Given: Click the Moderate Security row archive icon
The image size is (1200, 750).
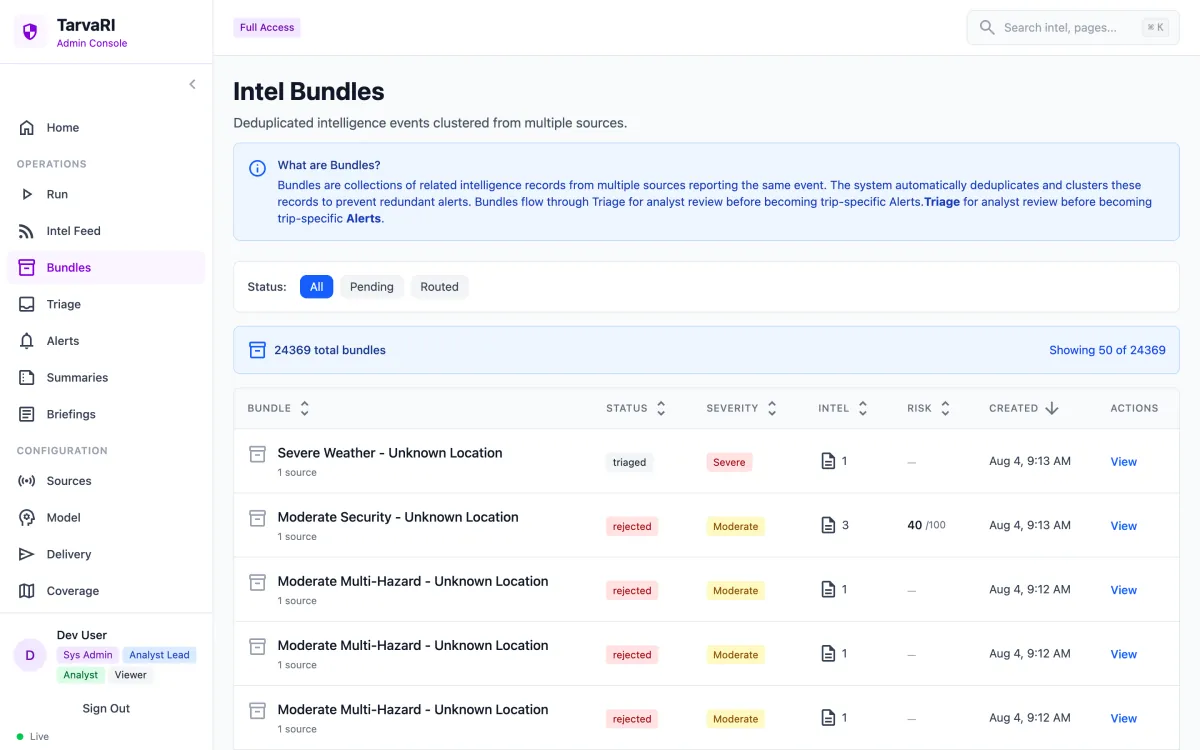Looking at the screenshot, I should pos(257,518).
